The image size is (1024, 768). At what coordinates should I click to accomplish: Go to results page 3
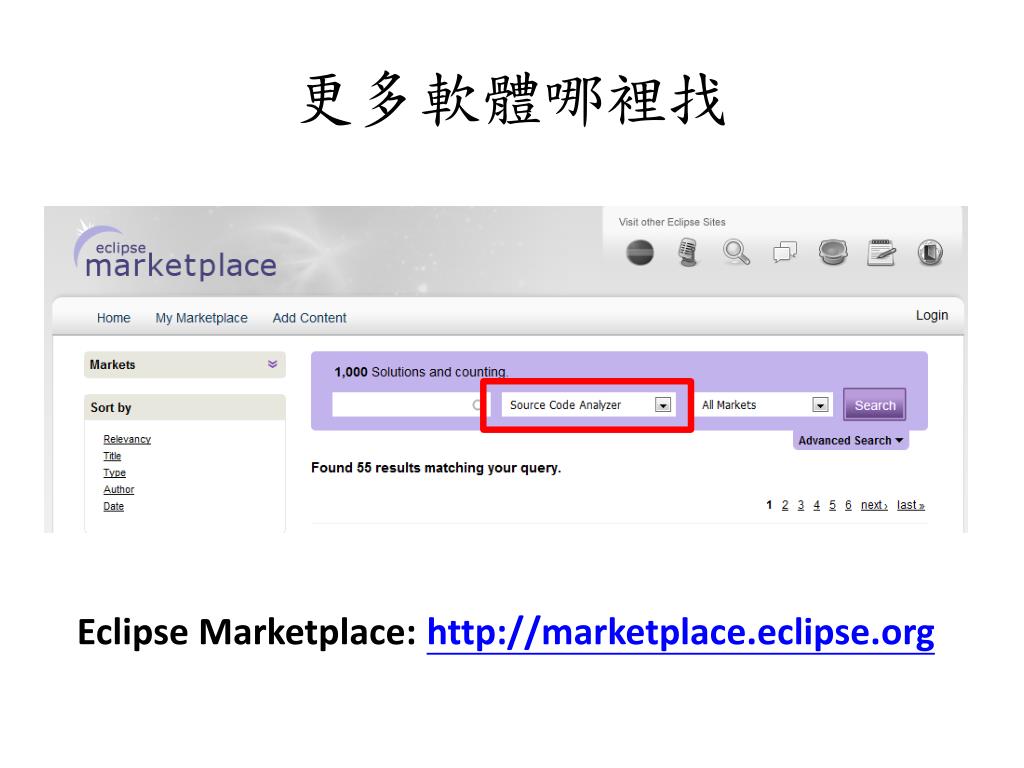coord(801,505)
